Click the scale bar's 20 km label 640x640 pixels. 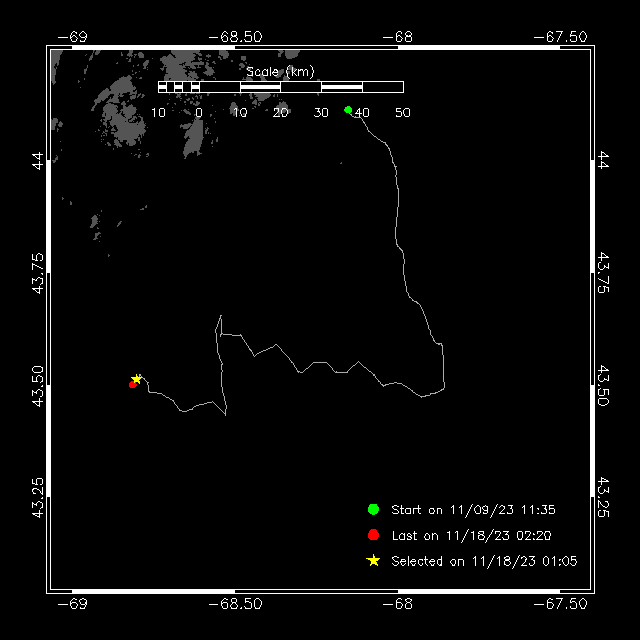pyautogui.click(x=281, y=113)
